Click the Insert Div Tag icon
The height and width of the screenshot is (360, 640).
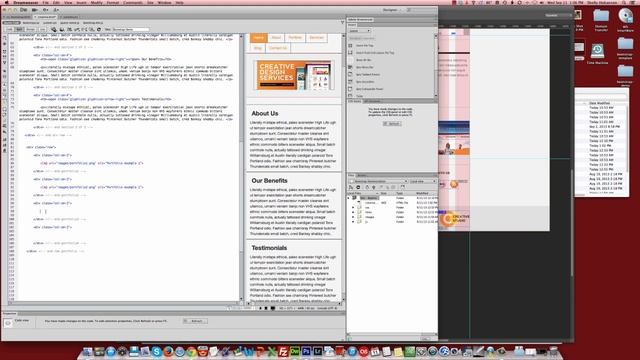click(350, 46)
